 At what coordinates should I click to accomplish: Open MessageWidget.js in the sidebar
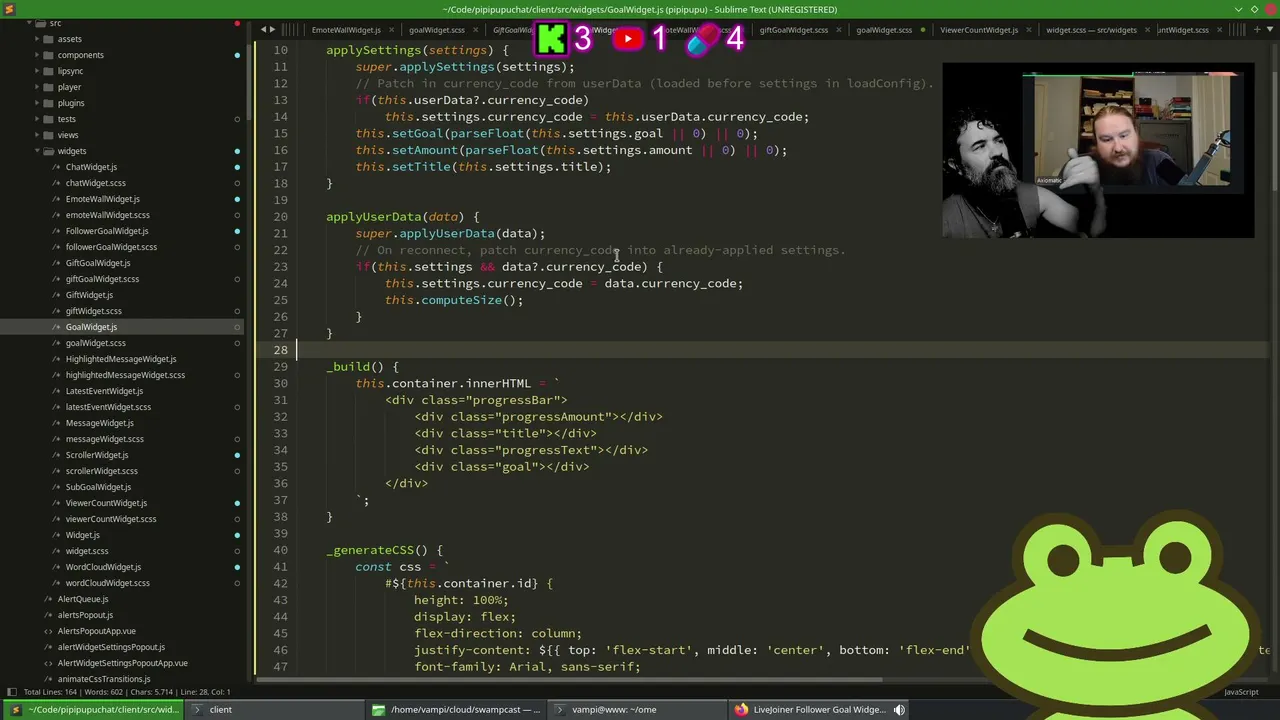pyautogui.click(x=100, y=423)
